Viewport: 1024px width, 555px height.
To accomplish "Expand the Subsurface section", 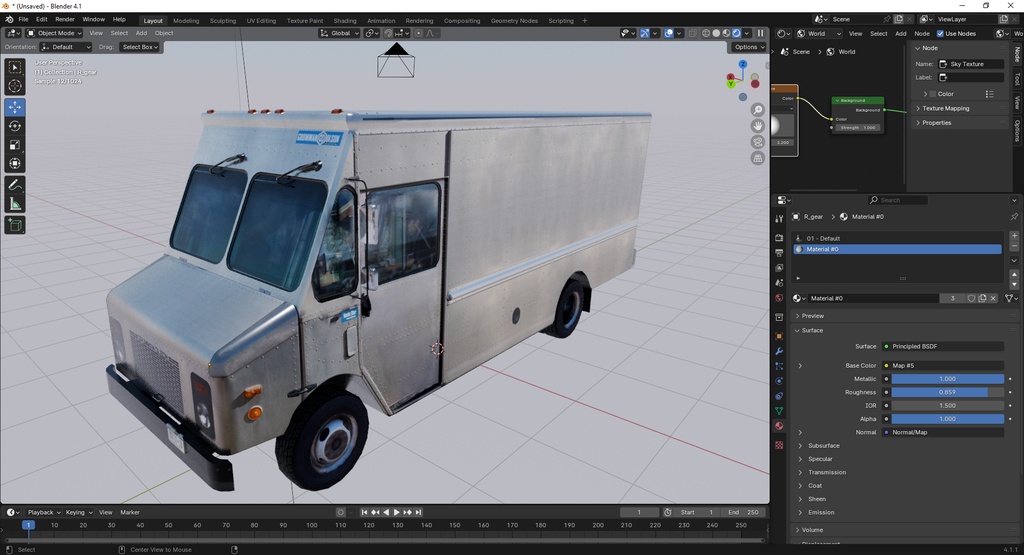I will tap(823, 446).
